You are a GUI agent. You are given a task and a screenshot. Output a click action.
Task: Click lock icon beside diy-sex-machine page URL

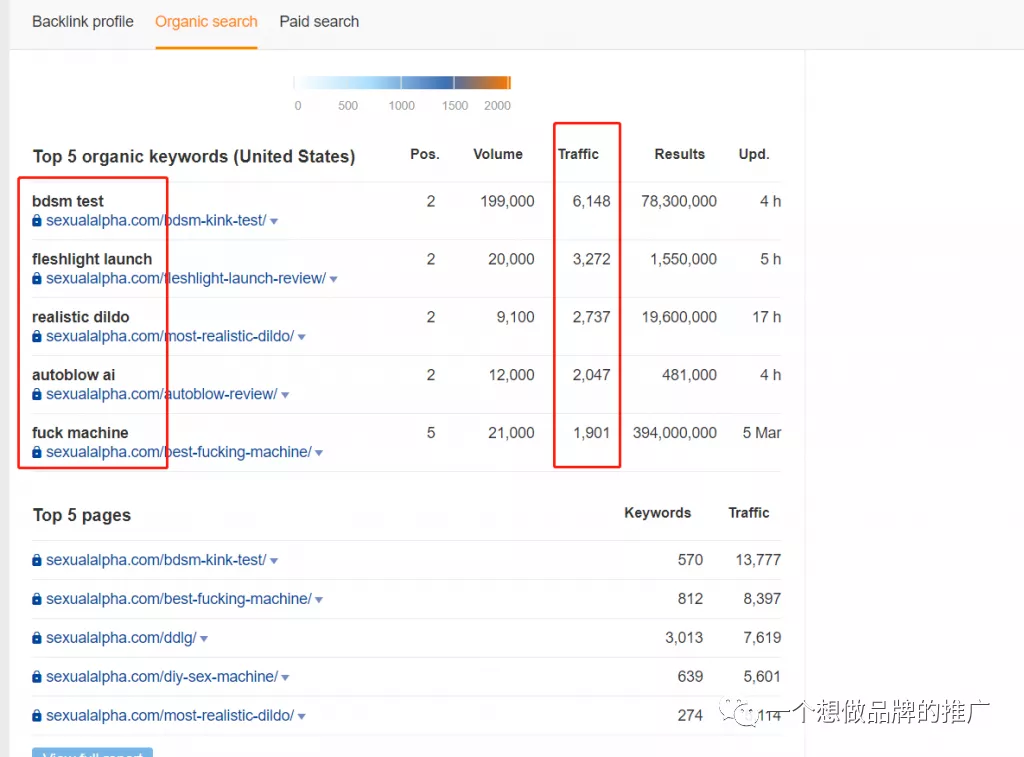tap(37, 677)
